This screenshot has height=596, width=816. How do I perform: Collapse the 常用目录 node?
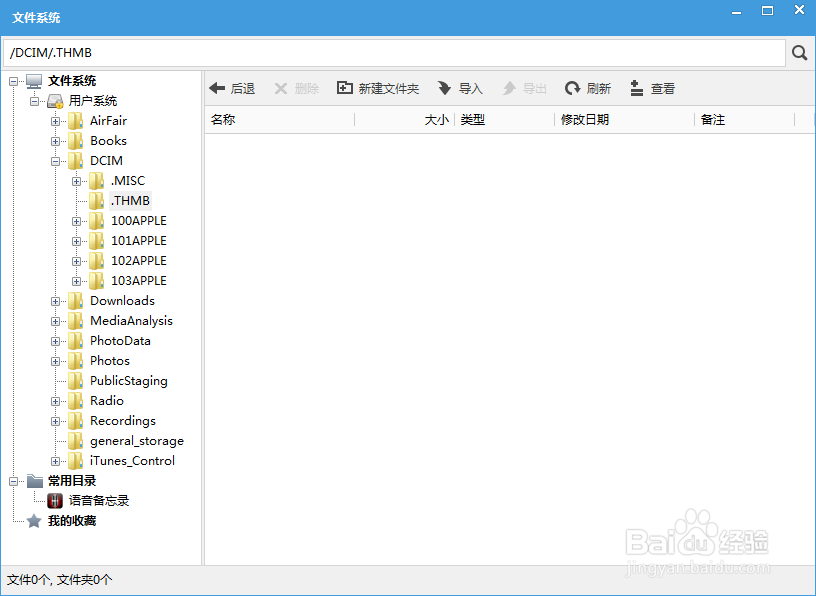[14, 481]
